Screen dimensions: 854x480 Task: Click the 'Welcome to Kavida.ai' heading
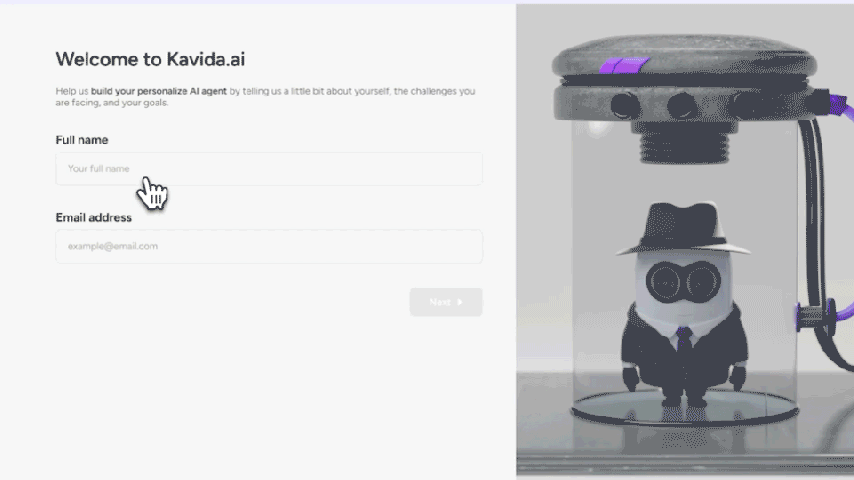pos(150,59)
